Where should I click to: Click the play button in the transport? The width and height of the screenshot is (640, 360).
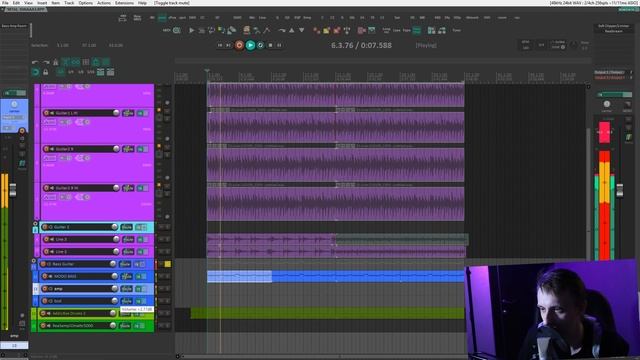click(250, 45)
